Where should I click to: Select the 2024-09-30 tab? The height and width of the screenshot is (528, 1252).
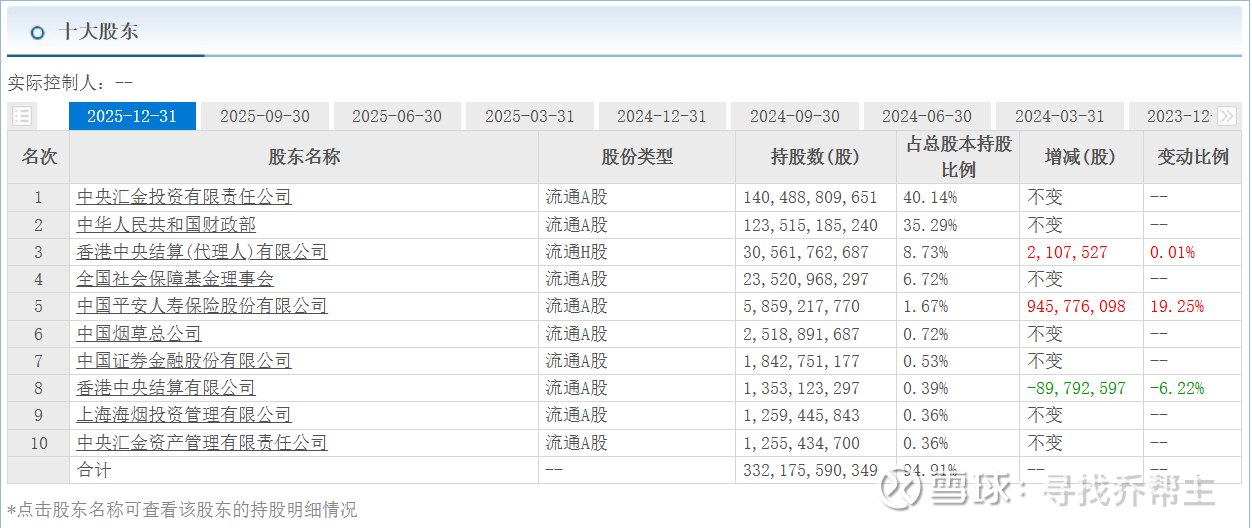(795, 116)
